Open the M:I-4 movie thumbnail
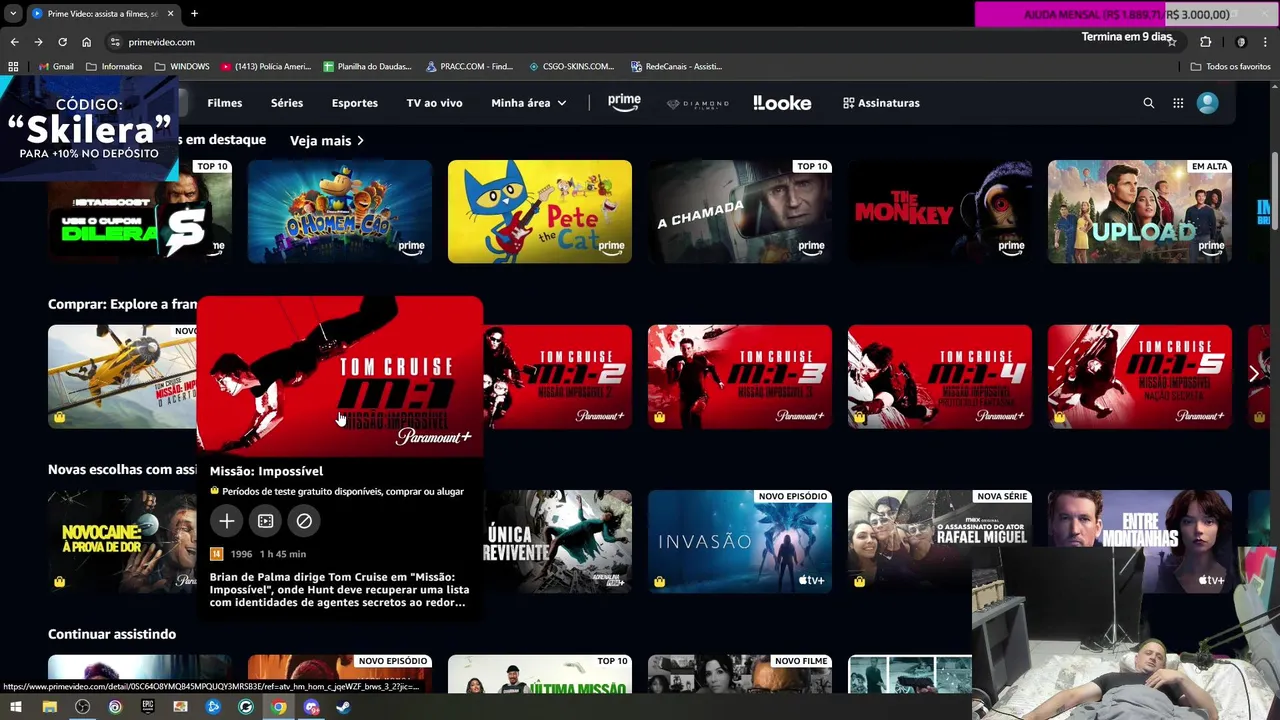The image size is (1280, 720). coord(940,376)
